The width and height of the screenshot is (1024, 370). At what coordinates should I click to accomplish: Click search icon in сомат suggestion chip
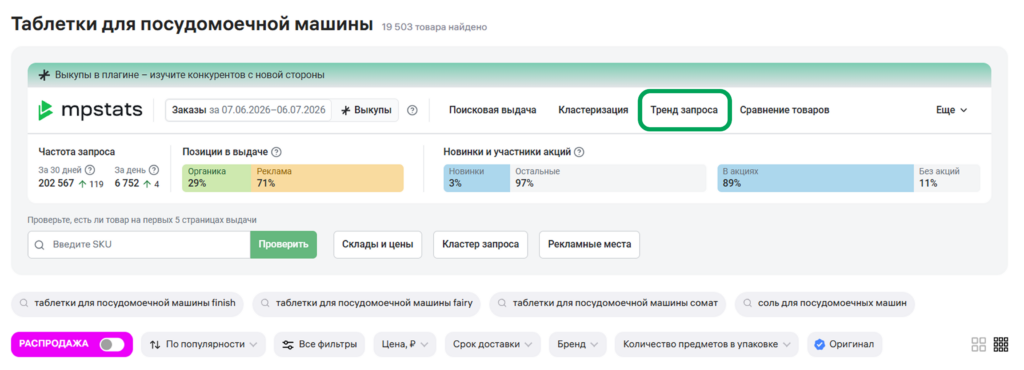coord(503,303)
